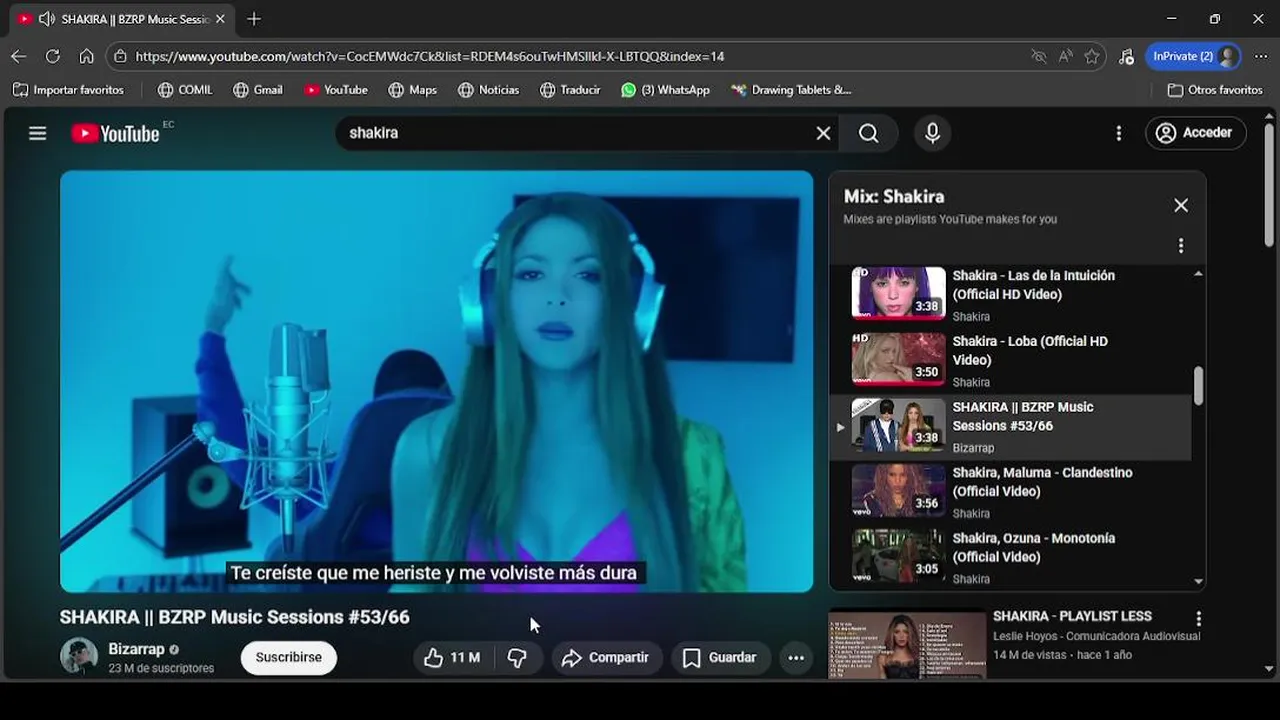Viewport: 1280px width, 720px height.
Task: Open the YouTube hamburger guide menu
Action: (x=38, y=133)
